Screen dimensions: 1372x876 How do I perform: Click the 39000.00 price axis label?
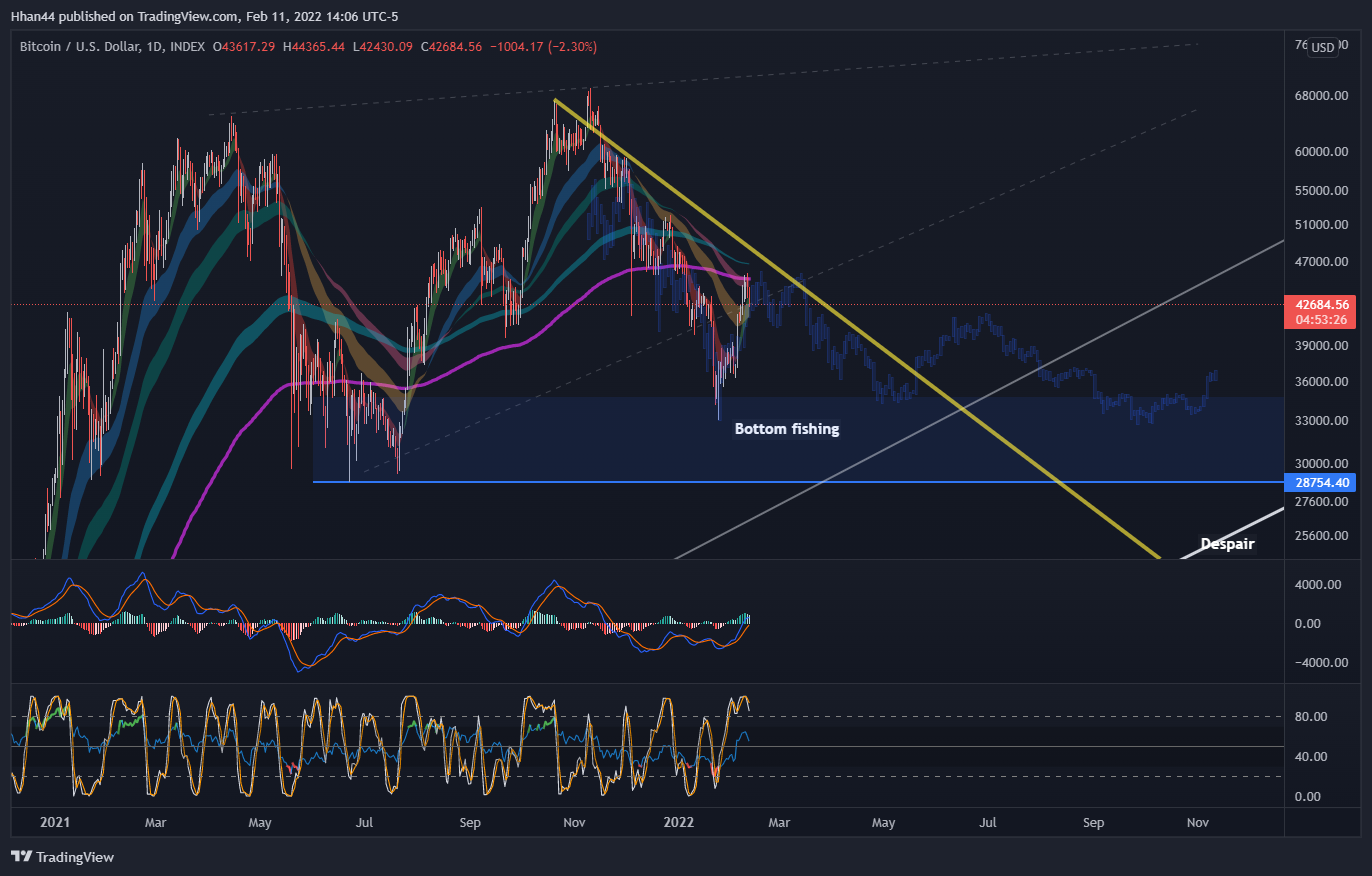pyautogui.click(x=1320, y=346)
